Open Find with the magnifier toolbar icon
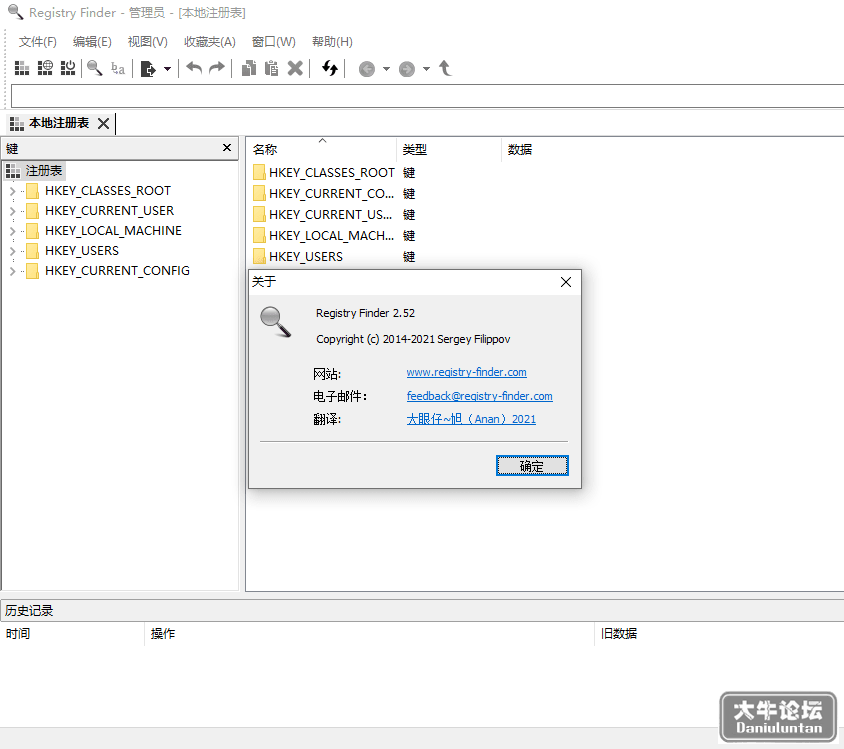Viewport: 844px width, 749px height. 95,68
